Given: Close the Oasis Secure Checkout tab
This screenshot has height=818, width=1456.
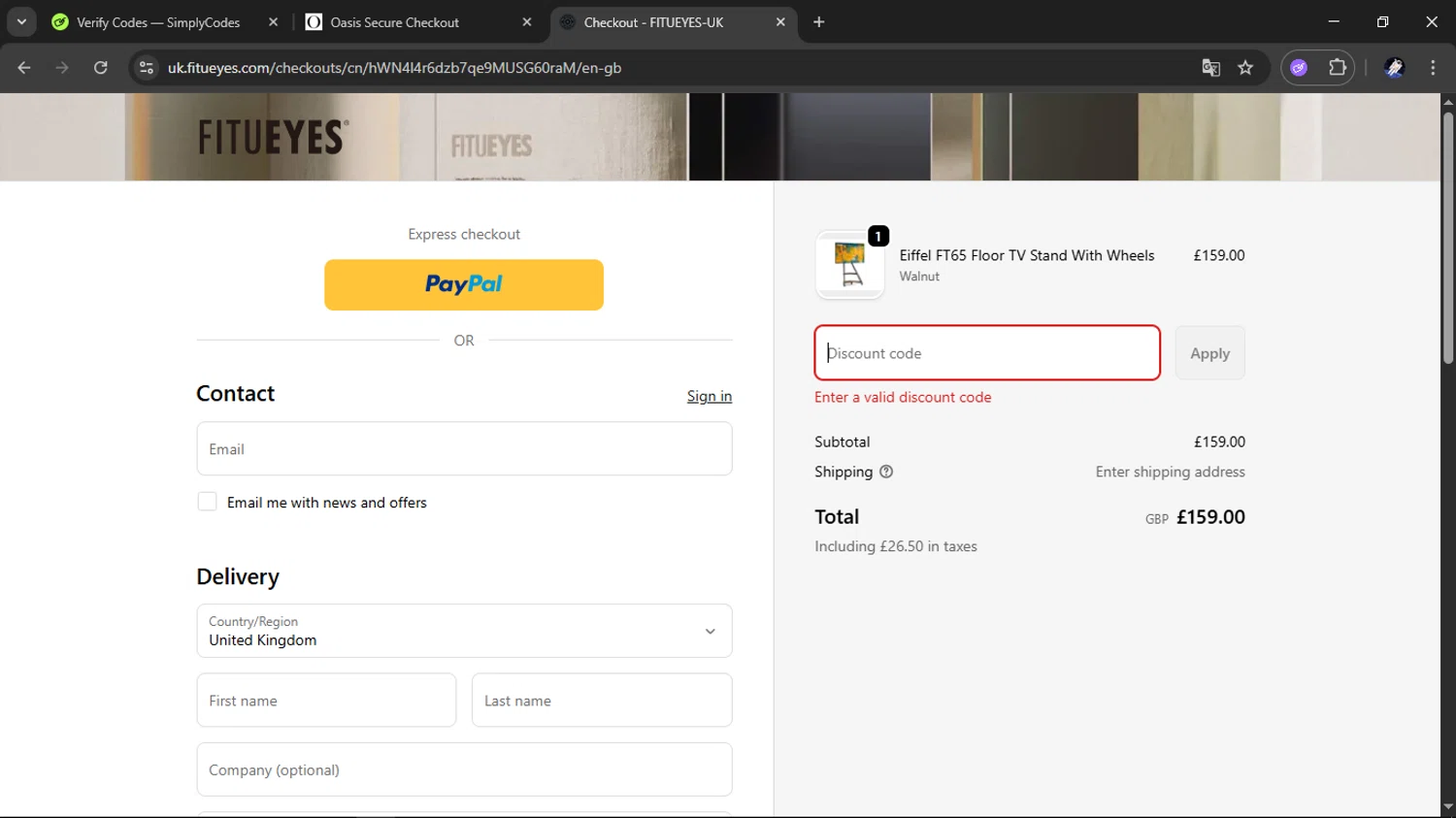Looking at the screenshot, I should pos(527,22).
